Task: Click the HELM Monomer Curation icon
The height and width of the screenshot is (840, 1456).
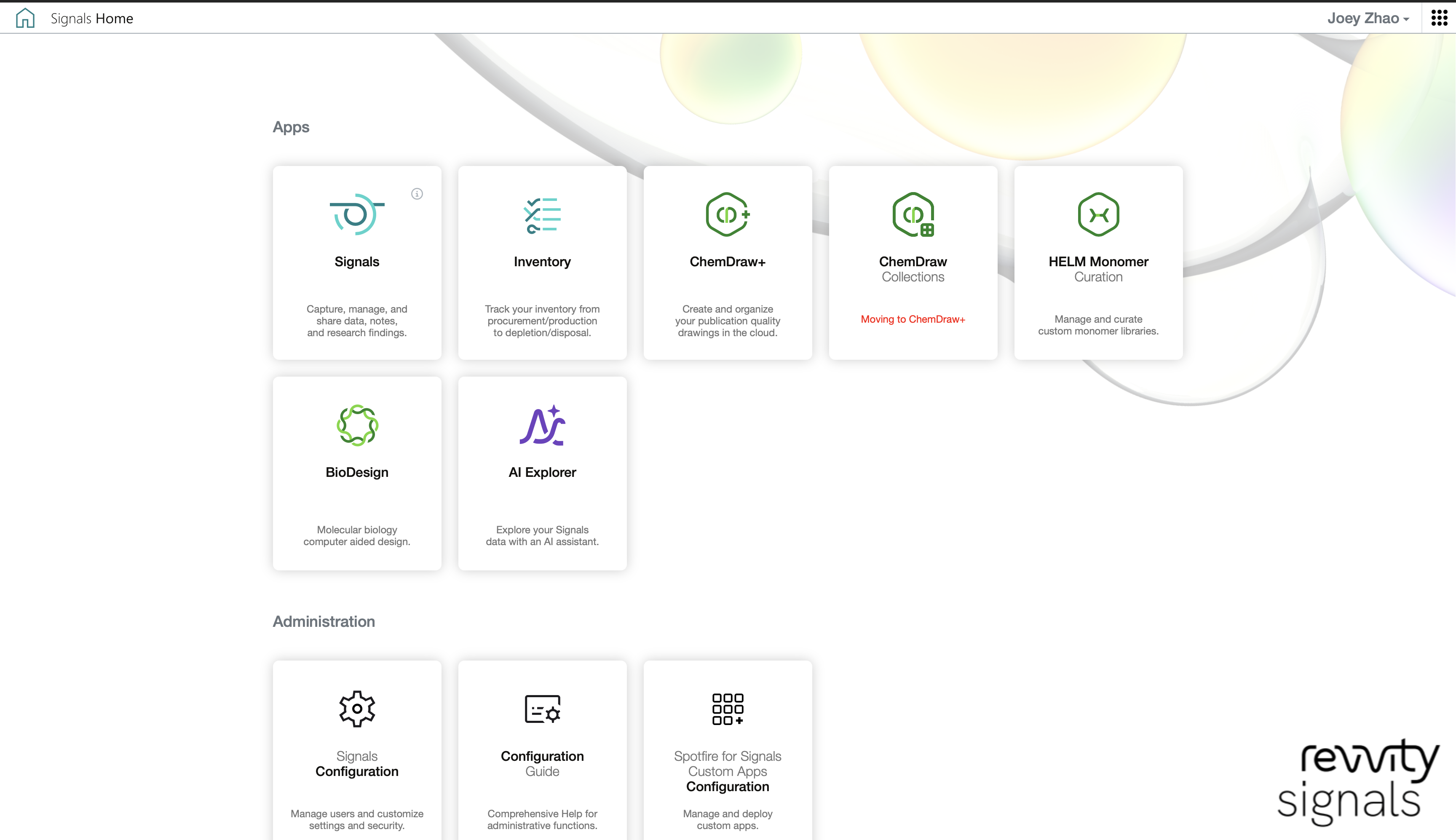Action: [1098, 214]
